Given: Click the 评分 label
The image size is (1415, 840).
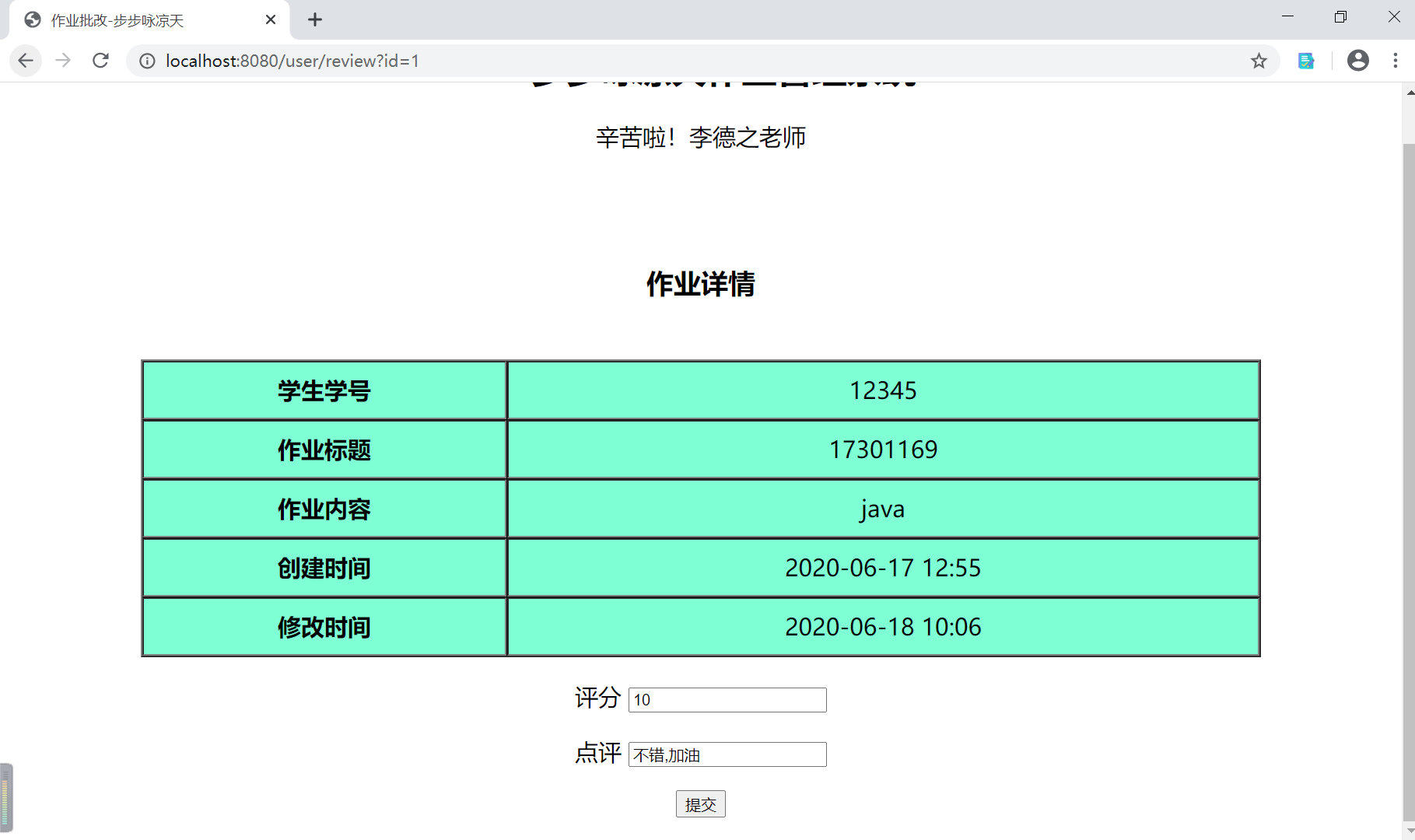Looking at the screenshot, I should (x=597, y=698).
